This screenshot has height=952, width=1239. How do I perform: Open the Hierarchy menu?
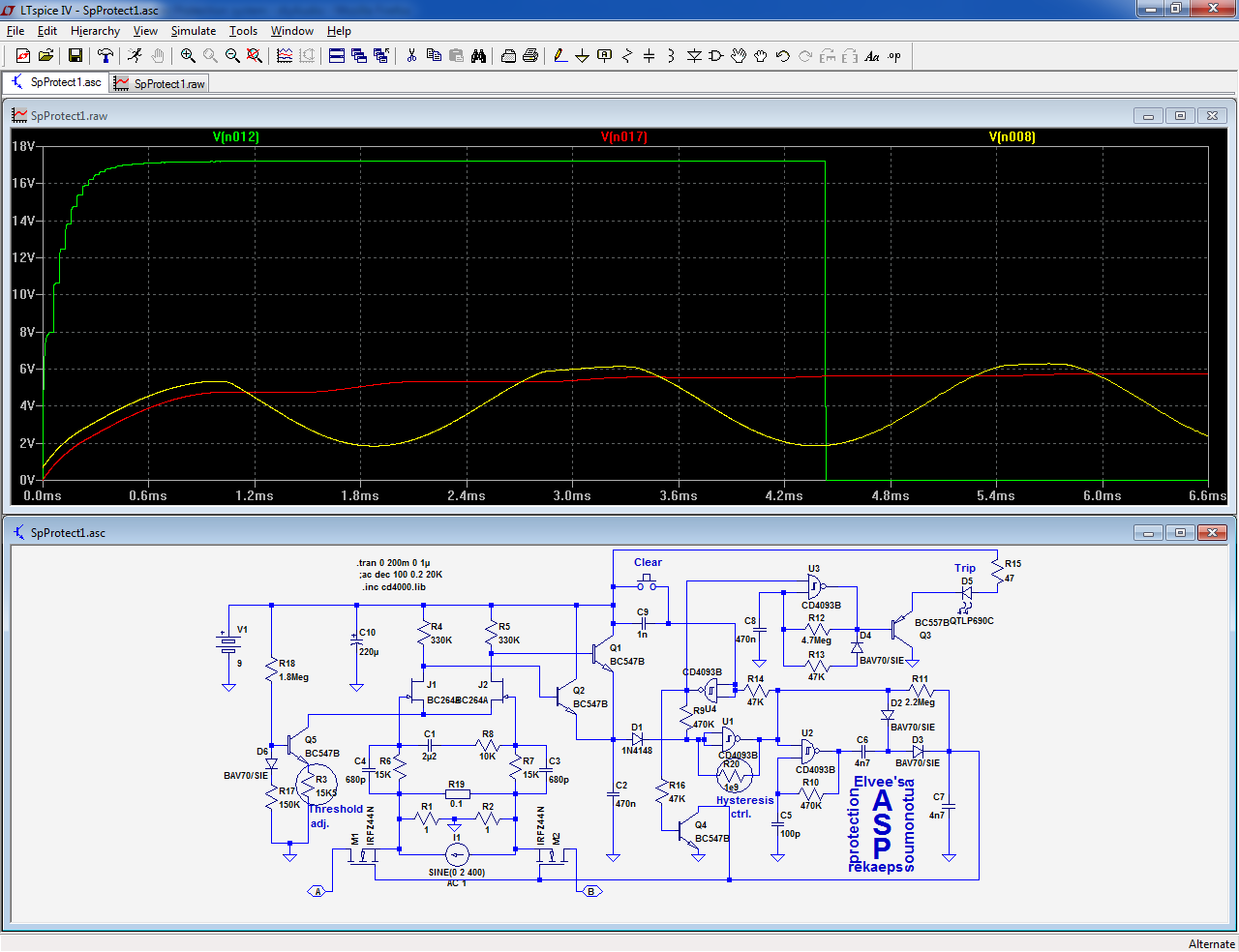point(95,31)
